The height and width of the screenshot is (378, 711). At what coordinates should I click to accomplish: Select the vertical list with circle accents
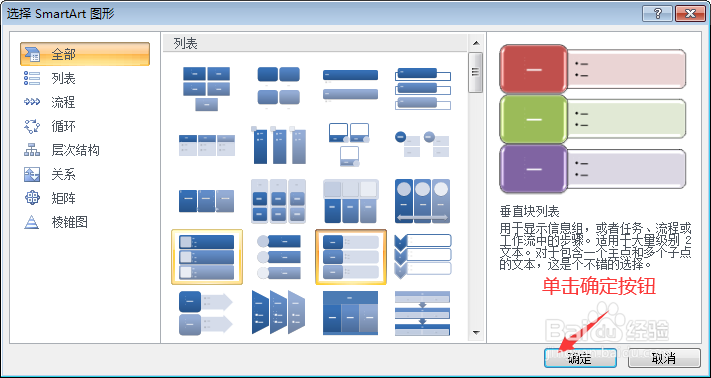click(x=278, y=257)
